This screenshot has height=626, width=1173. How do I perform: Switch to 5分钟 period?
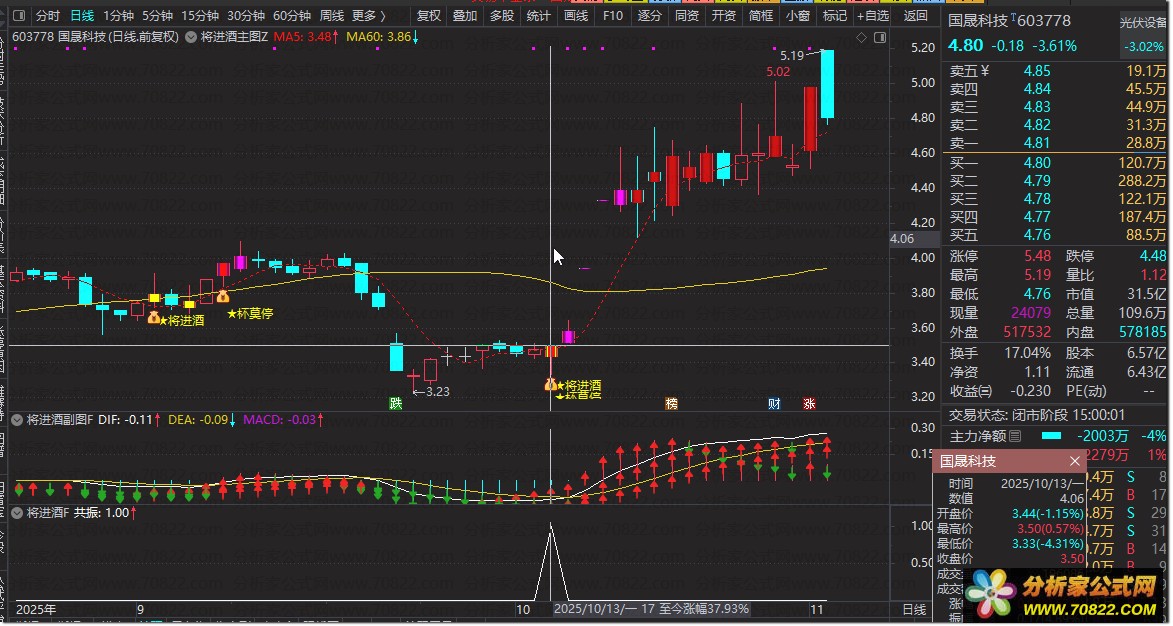coord(157,15)
